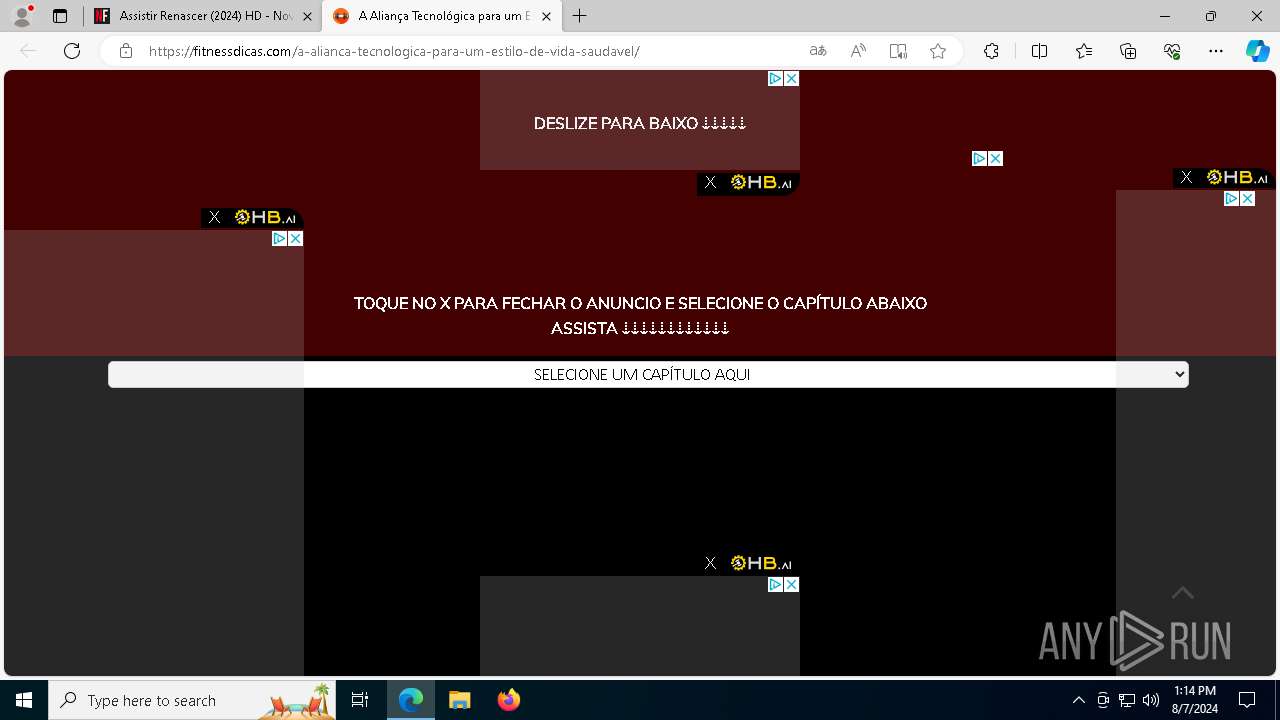Click AdChoices icon on right sidebar ad
The height and width of the screenshot is (720, 1280).
click(1232, 198)
